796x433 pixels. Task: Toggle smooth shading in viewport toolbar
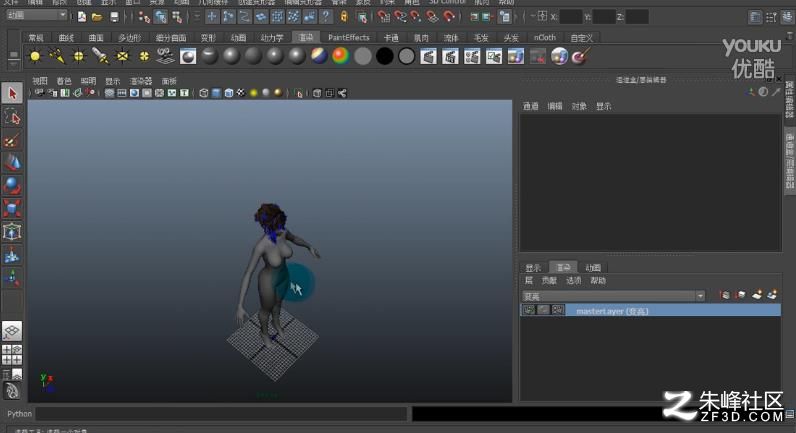[x=216, y=93]
